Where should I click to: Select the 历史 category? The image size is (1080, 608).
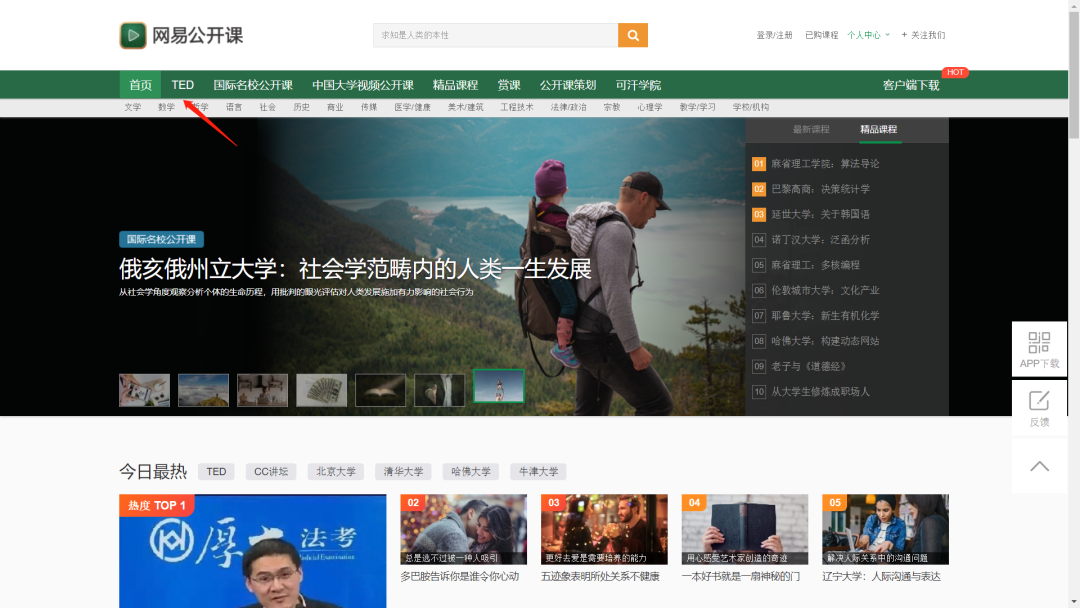pyautogui.click(x=302, y=107)
